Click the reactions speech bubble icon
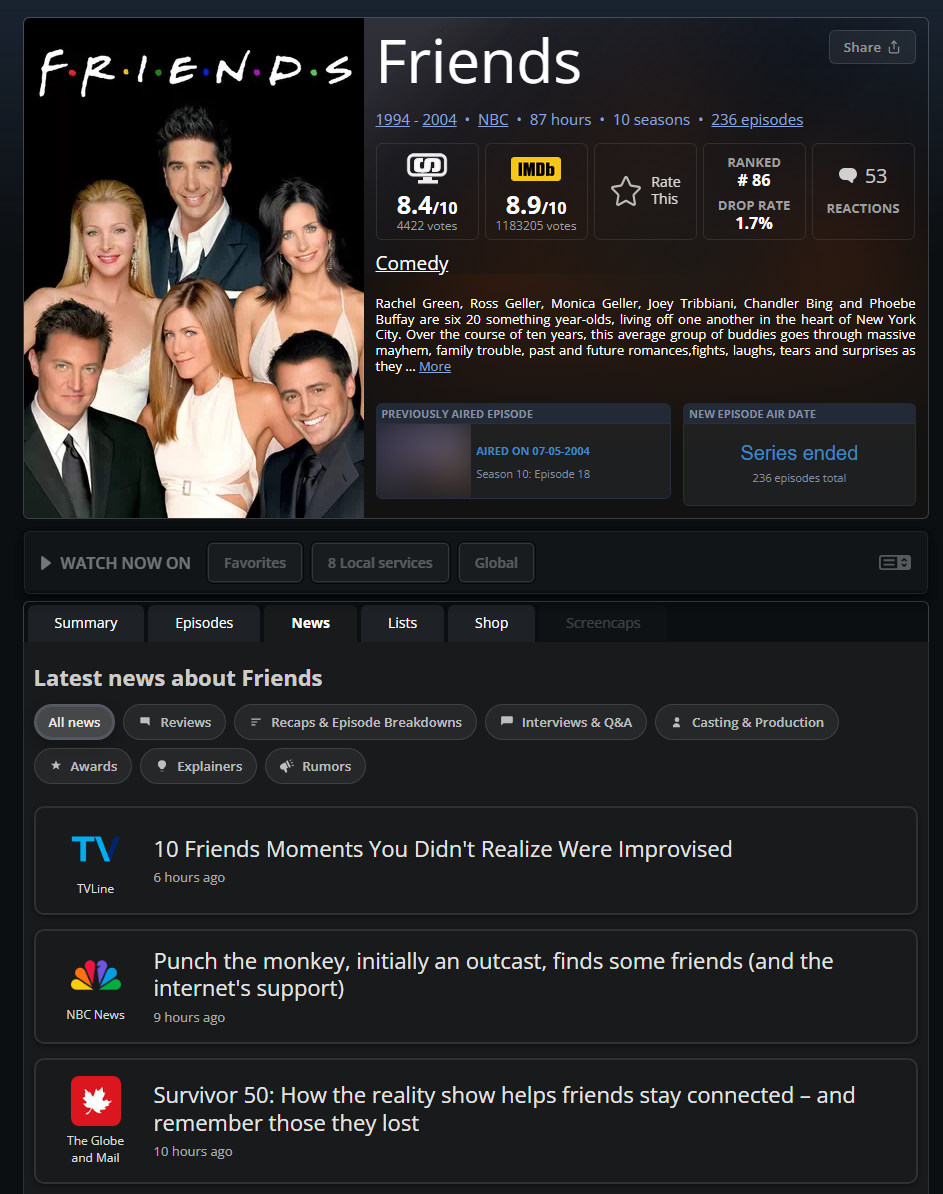The width and height of the screenshot is (943, 1194). [848, 176]
